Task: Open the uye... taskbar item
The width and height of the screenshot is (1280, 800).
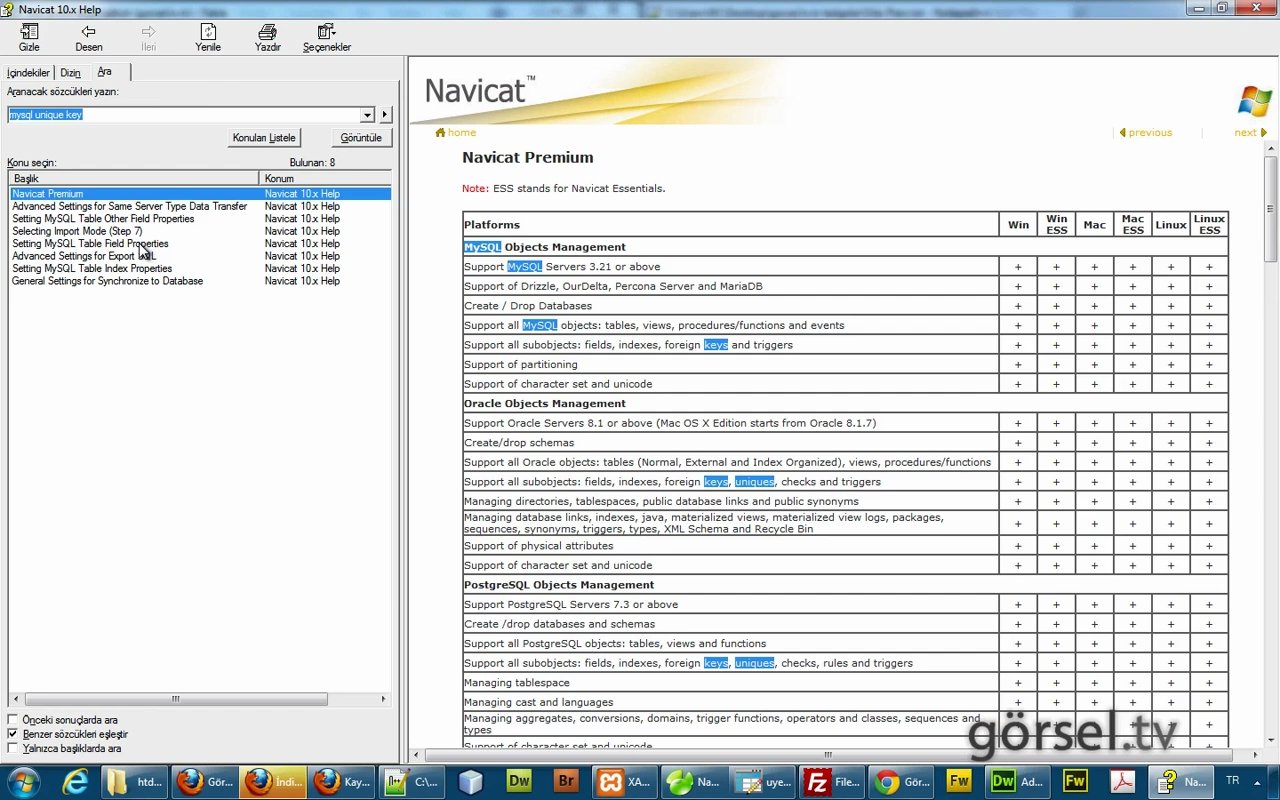Action: point(763,781)
